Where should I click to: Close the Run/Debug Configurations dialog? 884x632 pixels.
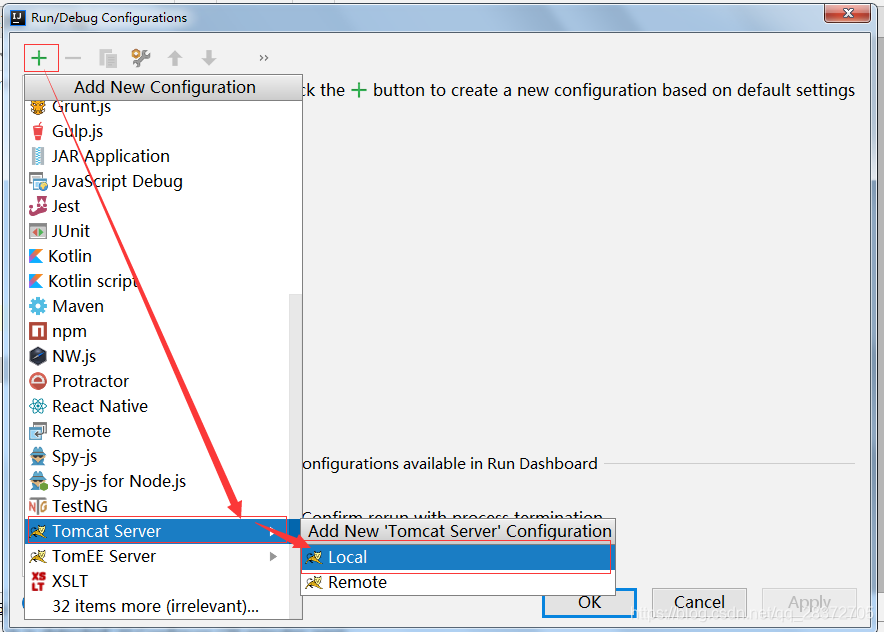[x=847, y=13]
